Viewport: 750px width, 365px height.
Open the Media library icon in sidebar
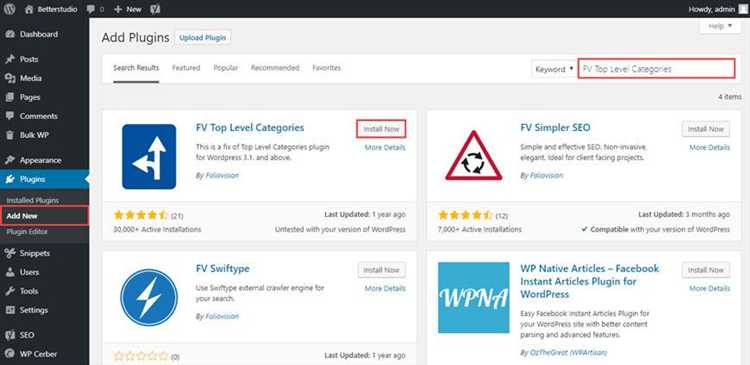(x=10, y=78)
